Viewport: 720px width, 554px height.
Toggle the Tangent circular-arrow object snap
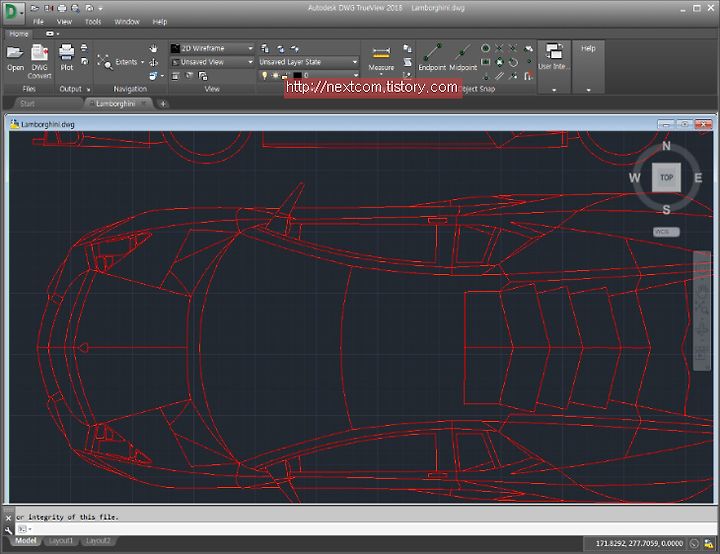[x=514, y=62]
